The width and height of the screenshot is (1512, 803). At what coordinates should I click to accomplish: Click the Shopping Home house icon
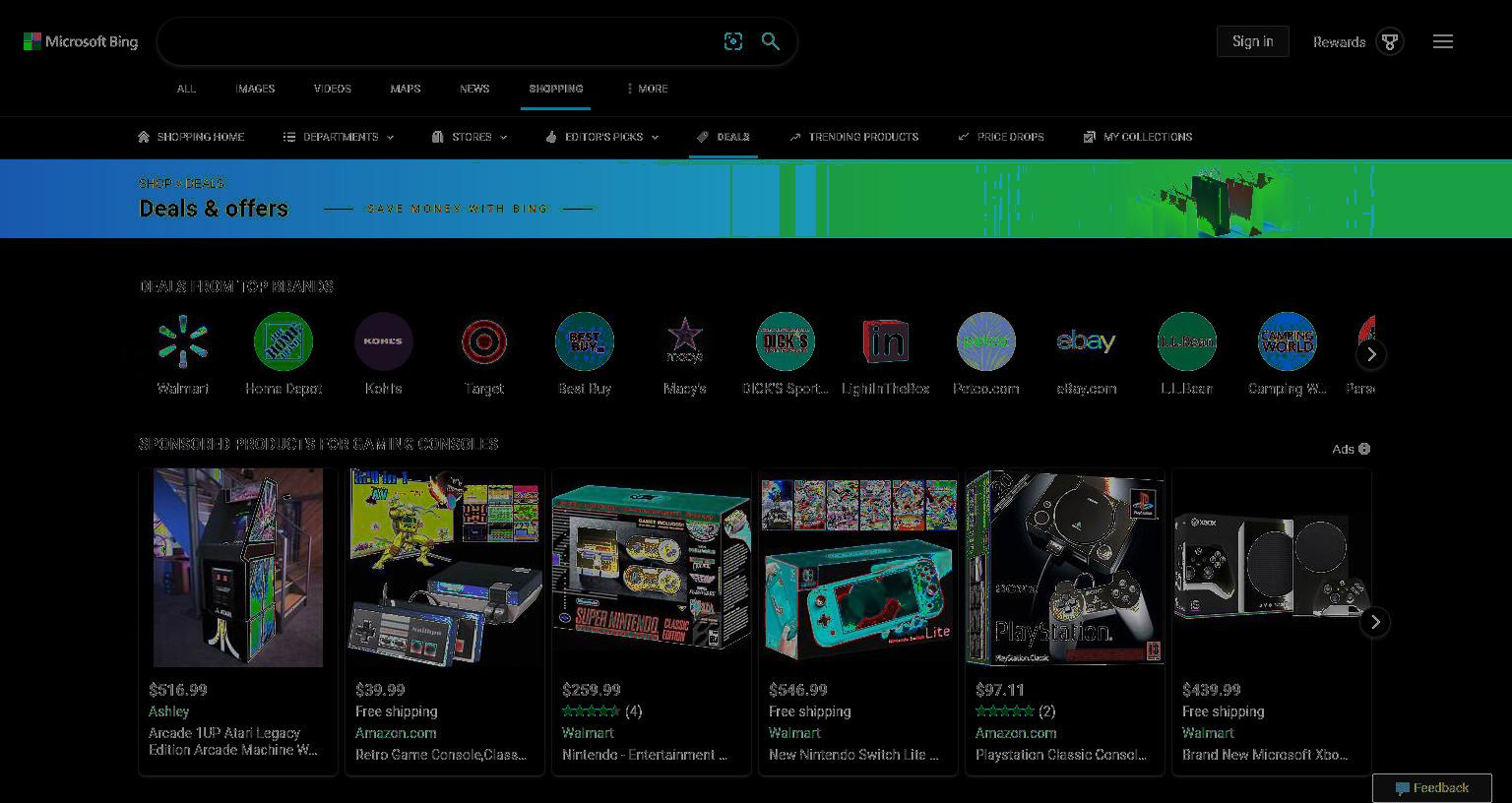[144, 137]
